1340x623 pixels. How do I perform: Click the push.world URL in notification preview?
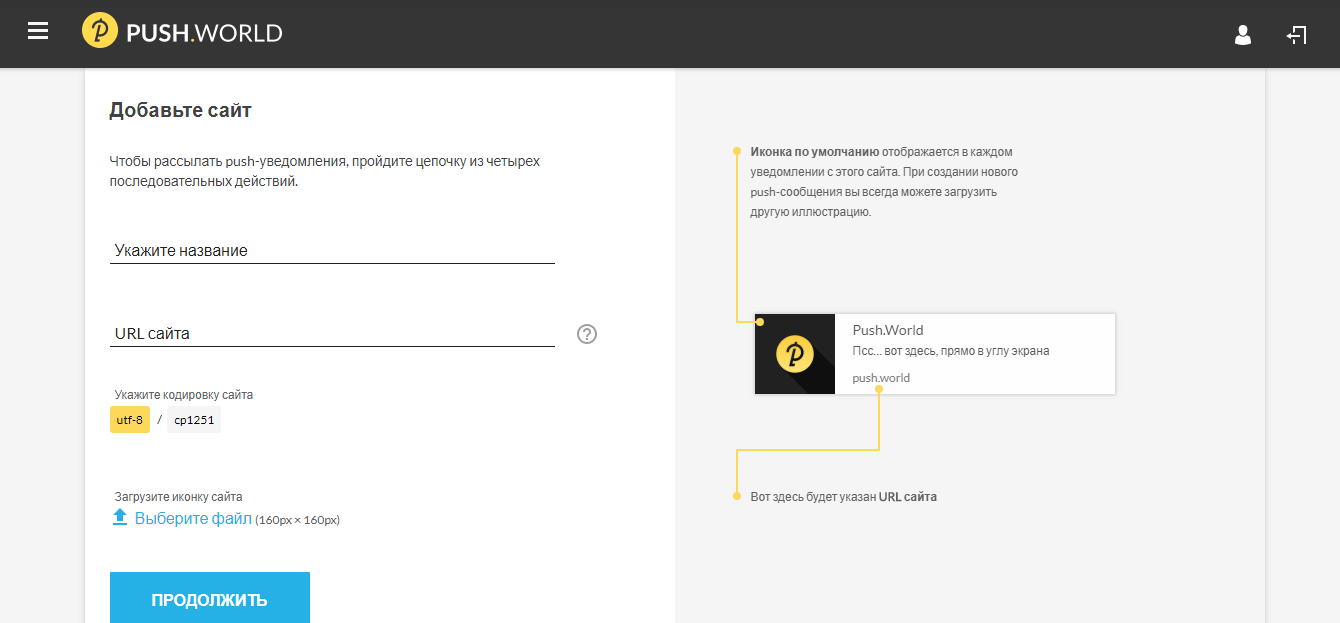881,378
